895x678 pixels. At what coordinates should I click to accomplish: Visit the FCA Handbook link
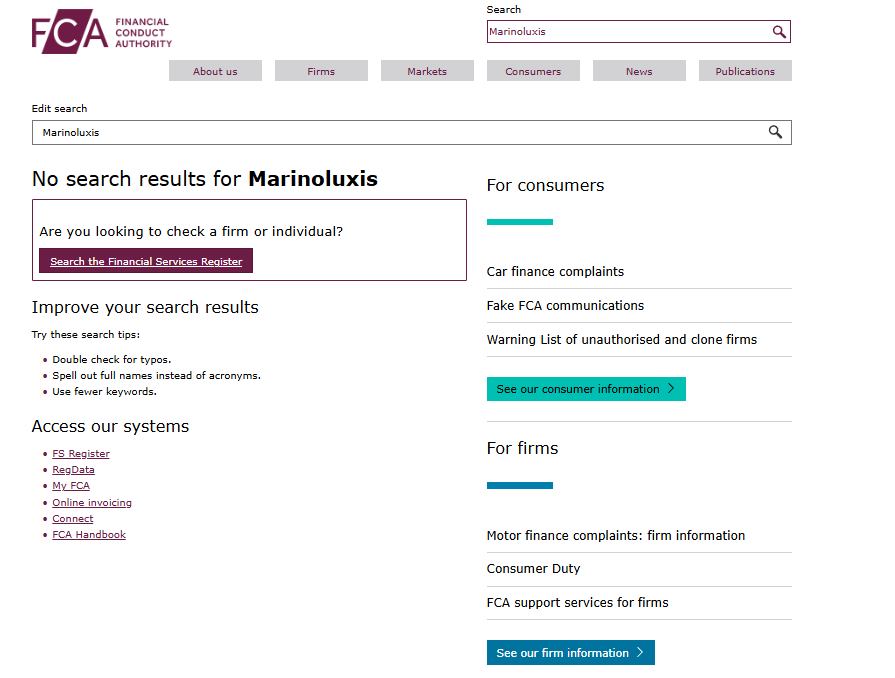[x=89, y=535]
